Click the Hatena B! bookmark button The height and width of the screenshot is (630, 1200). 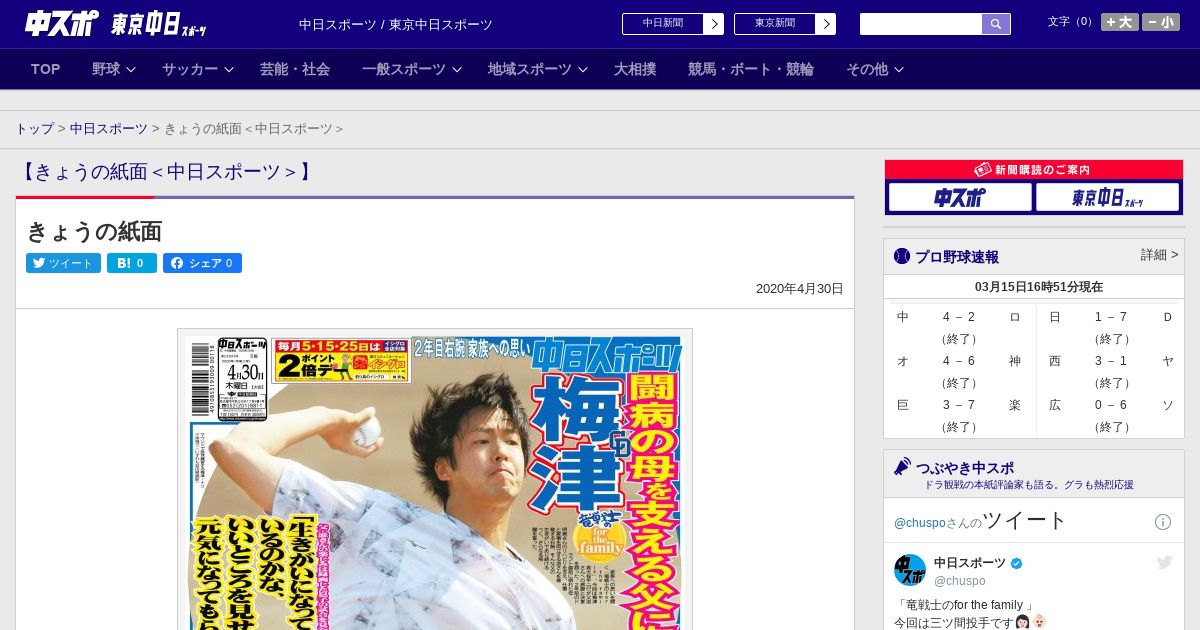(x=132, y=263)
